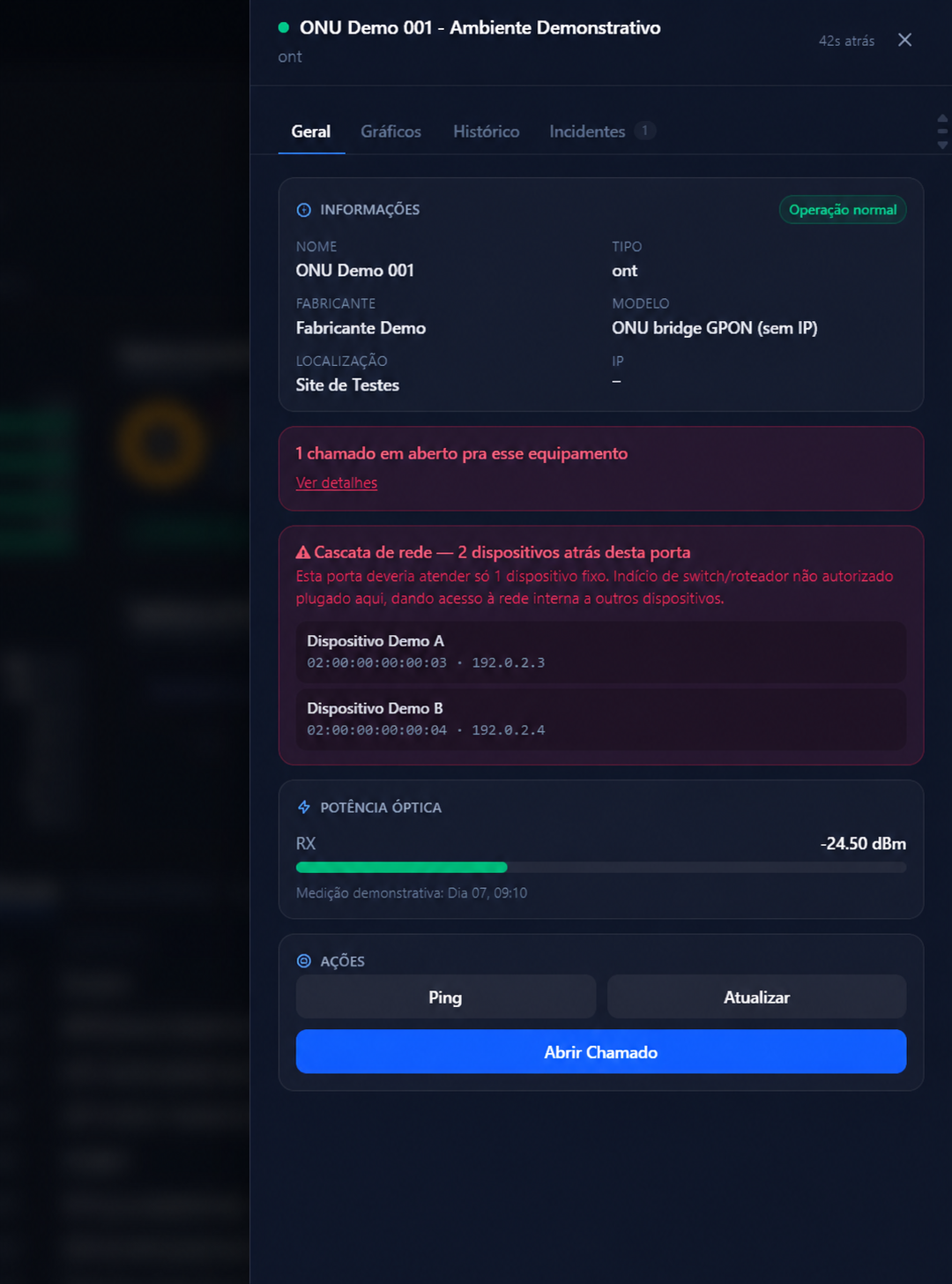Click the '1 chamado em aberto' alert text
The height and width of the screenshot is (1284, 952).
pos(462,453)
